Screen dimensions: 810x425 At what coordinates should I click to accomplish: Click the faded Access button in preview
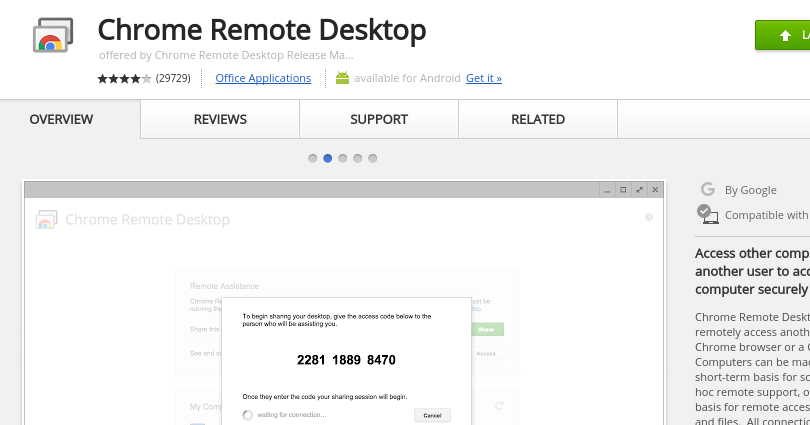[487, 354]
